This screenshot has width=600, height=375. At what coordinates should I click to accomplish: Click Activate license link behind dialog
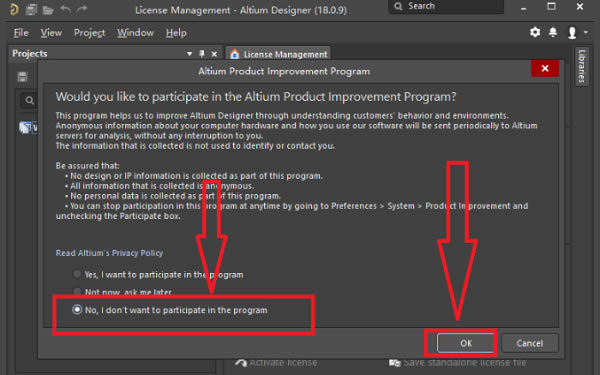(x=276, y=362)
